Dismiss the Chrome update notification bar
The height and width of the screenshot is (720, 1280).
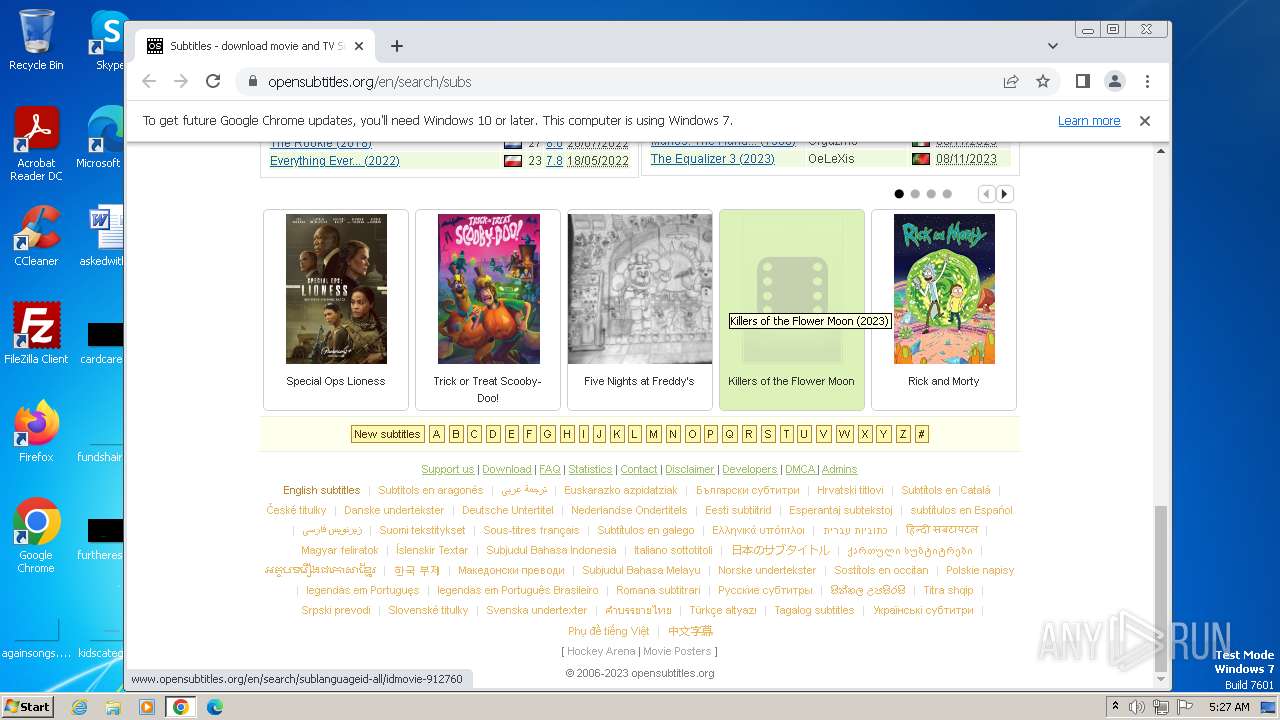click(1145, 120)
